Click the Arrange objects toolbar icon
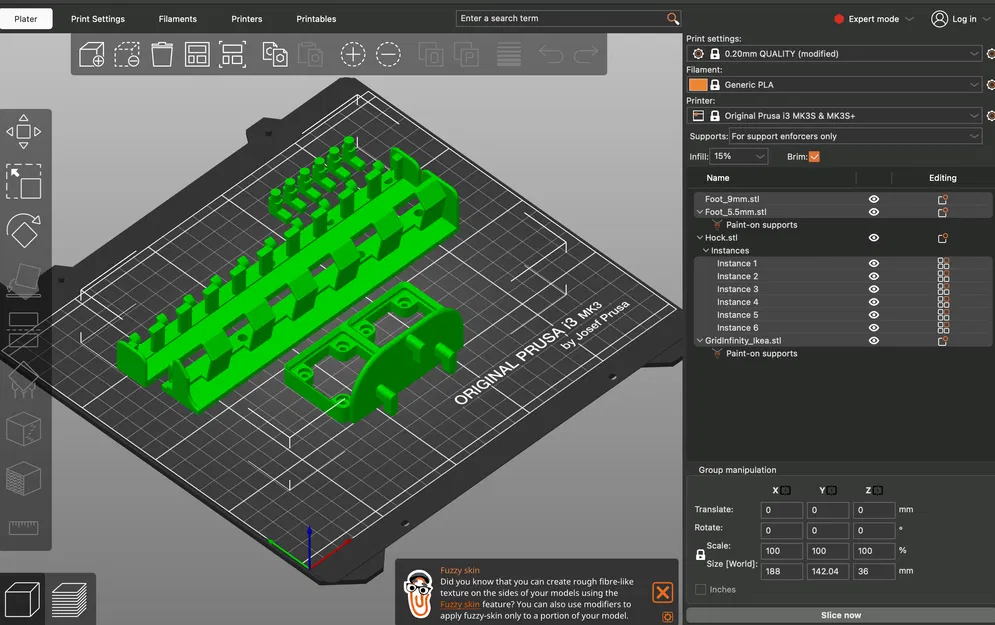 coord(197,55)
